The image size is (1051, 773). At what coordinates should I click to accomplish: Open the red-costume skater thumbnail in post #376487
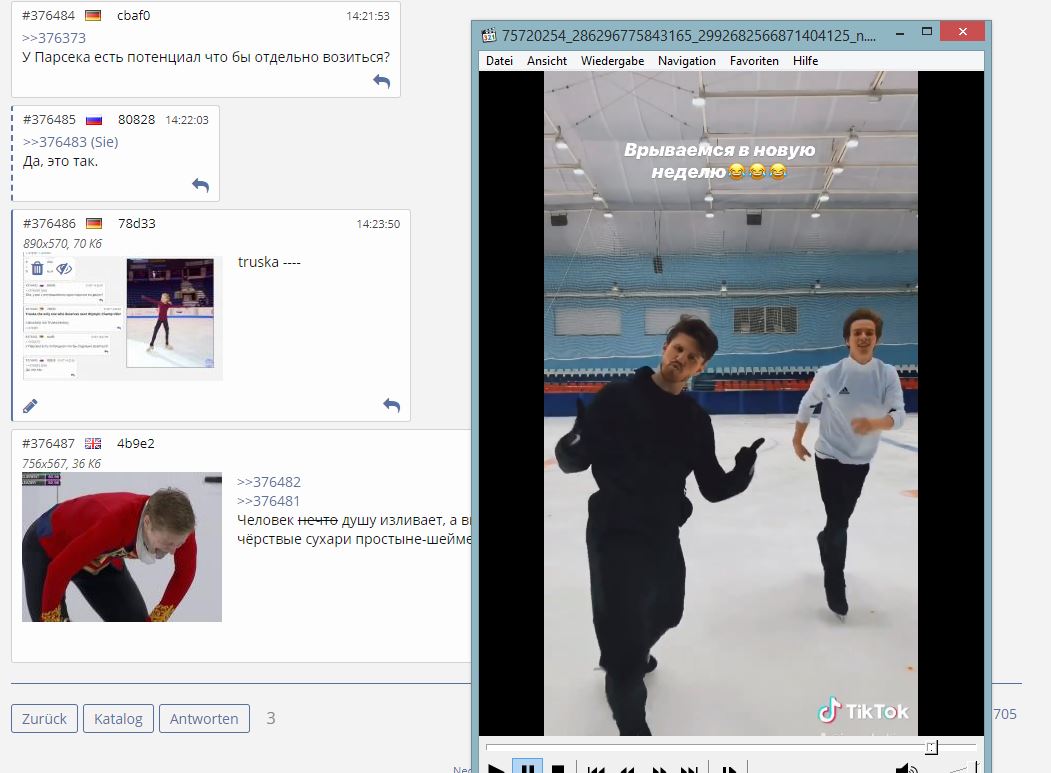coord(122,547)
